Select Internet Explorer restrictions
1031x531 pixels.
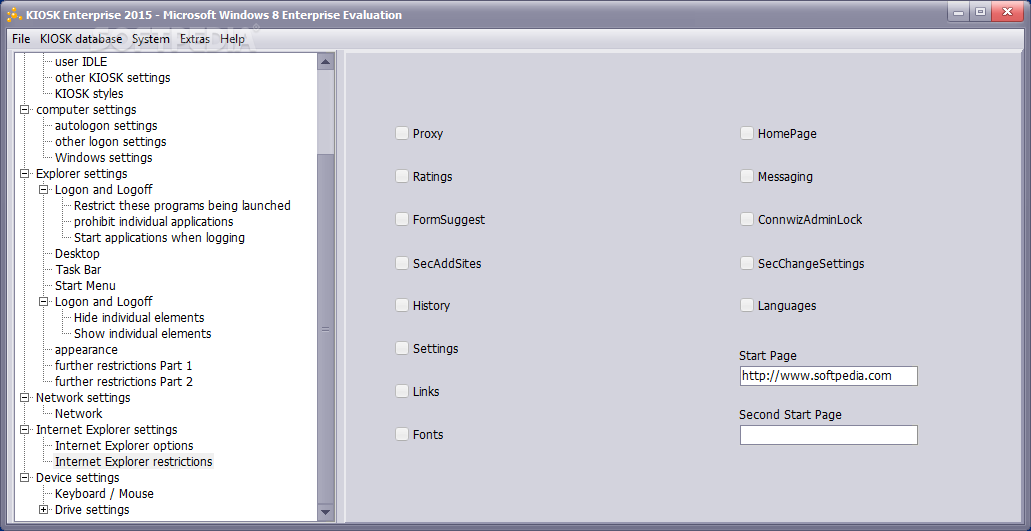click(133, 462)
